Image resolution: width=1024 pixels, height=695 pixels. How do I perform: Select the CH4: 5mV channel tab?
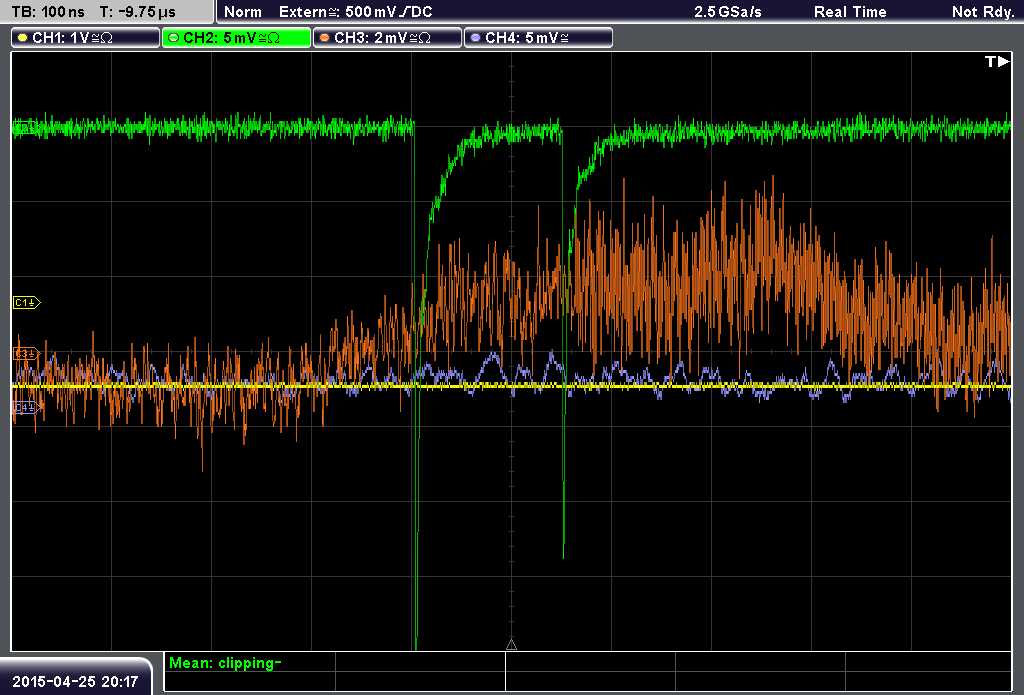tap(538, 38)
